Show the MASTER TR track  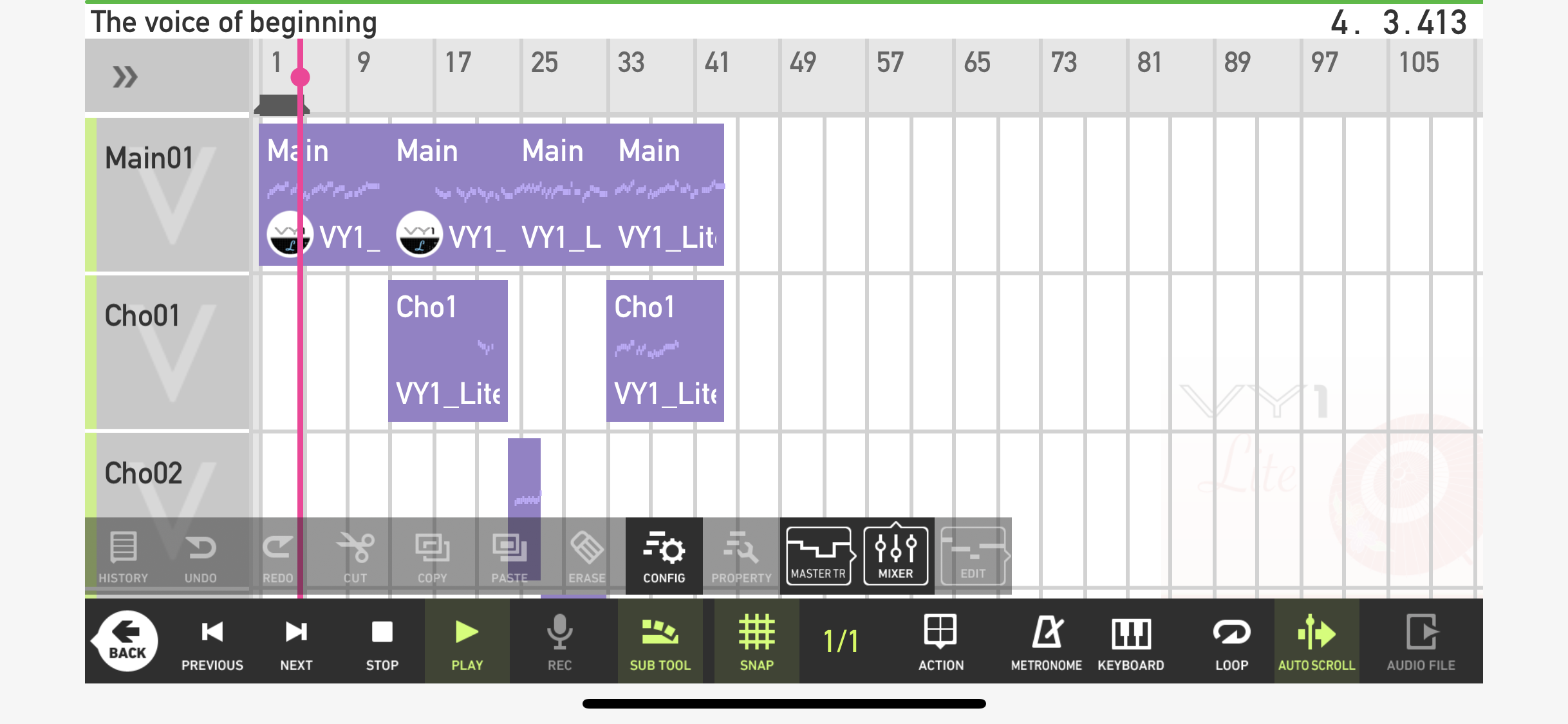tap(819, 556)
